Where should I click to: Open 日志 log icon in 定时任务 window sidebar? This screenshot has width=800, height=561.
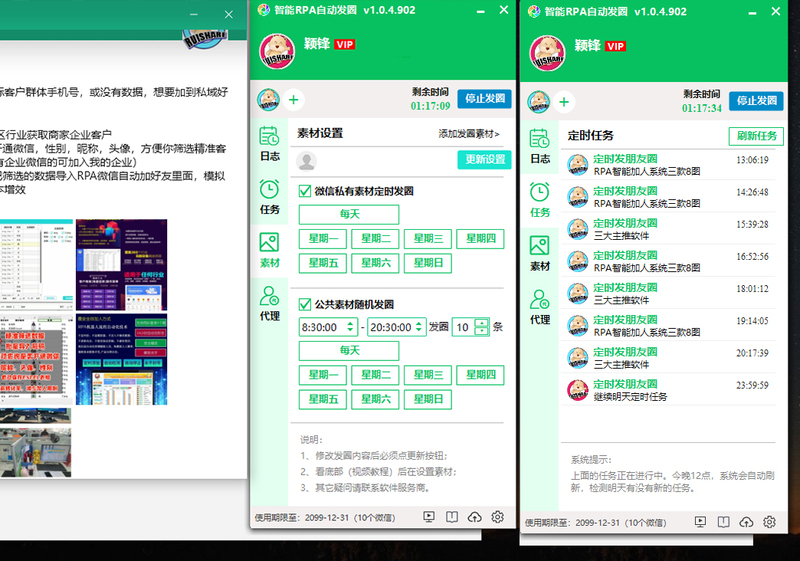pyautogui.click(x=540, y=145)
